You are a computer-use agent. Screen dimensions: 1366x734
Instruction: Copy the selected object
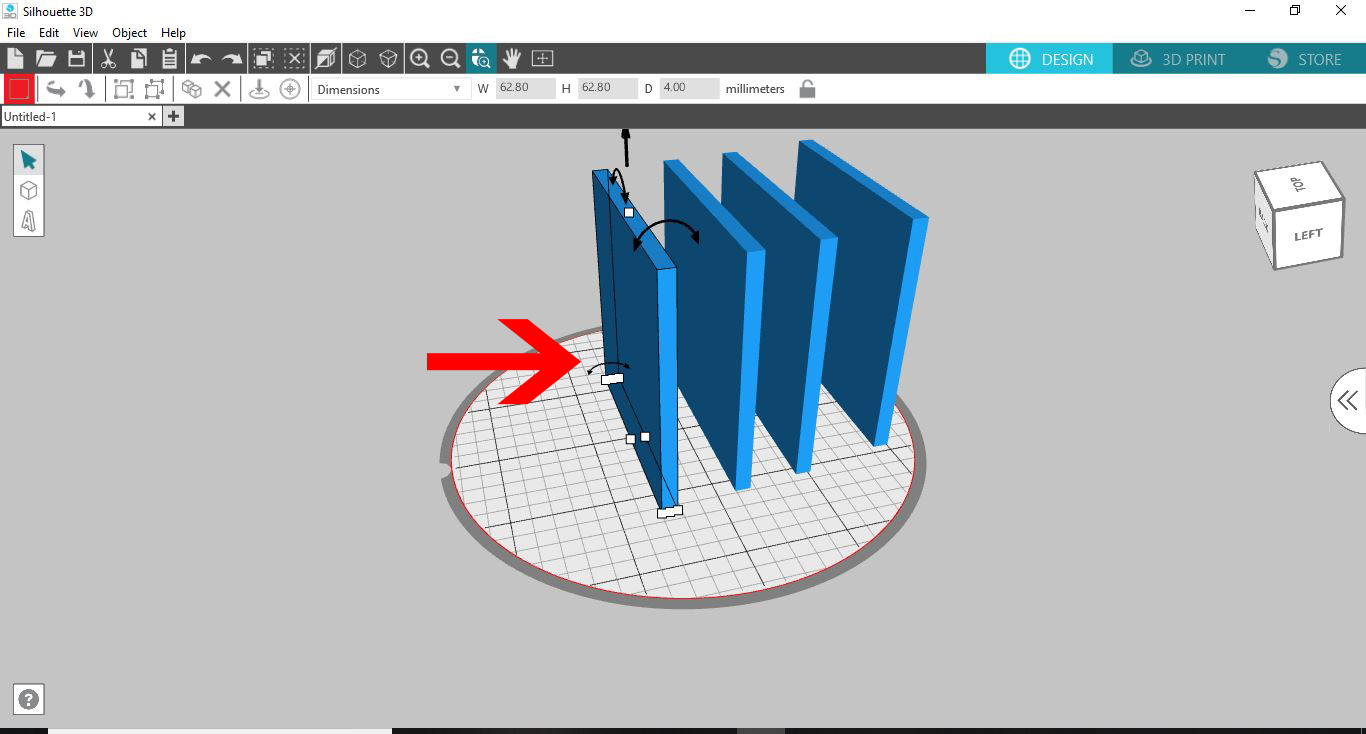(x=139, y=58)
